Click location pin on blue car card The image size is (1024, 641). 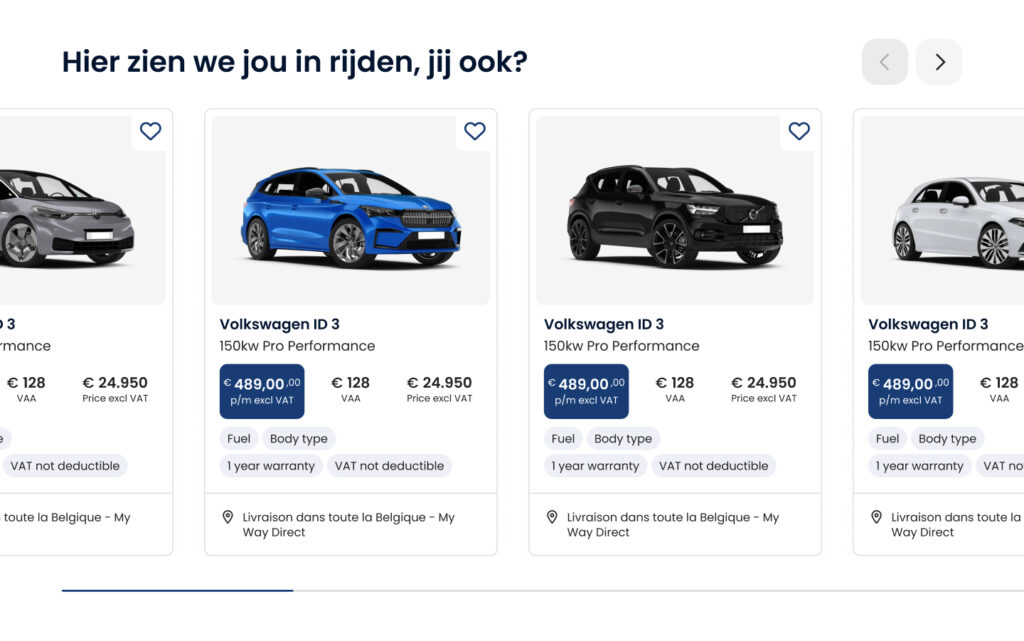(x=228, y=517)
